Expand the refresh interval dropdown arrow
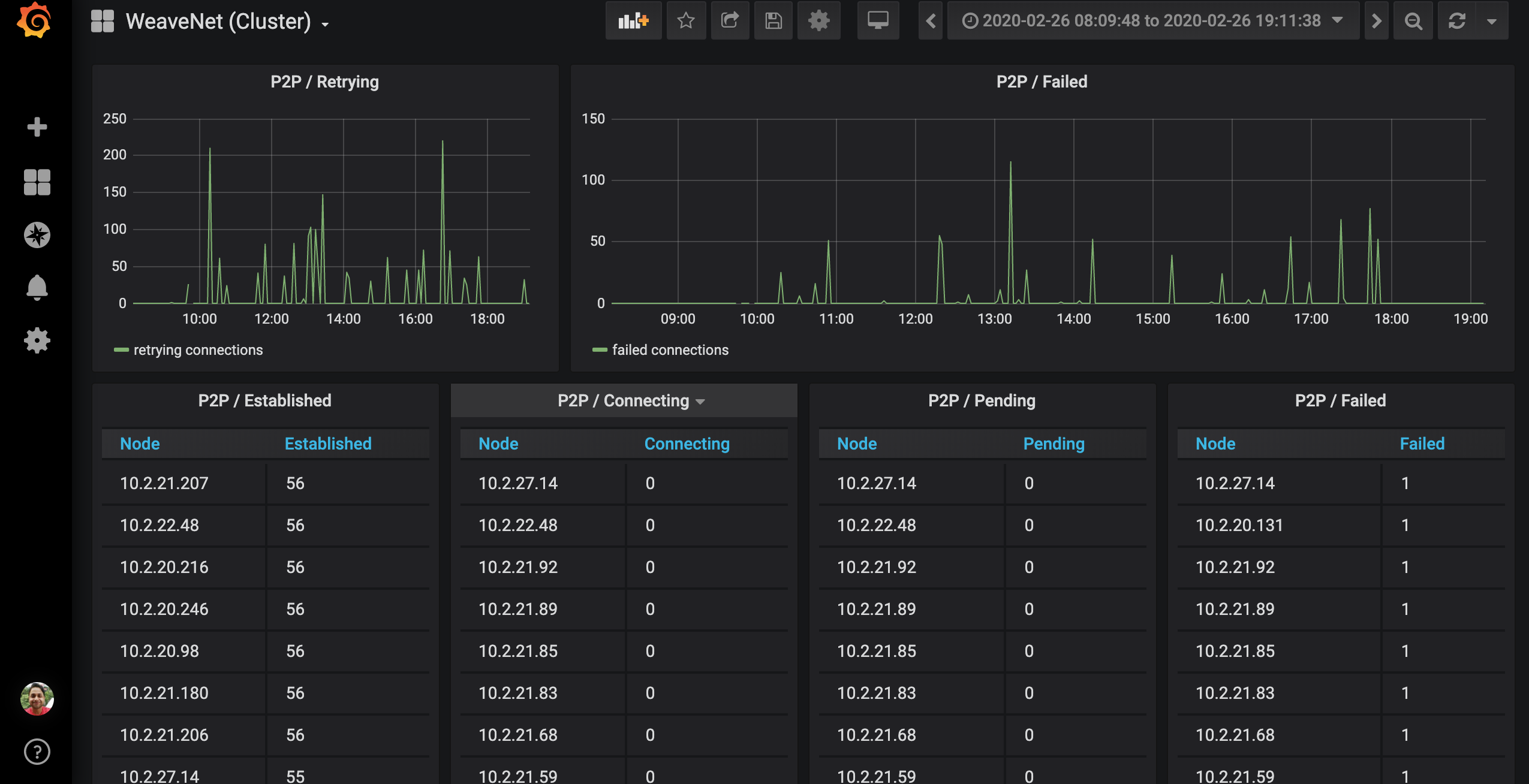 coord(1492,21)
